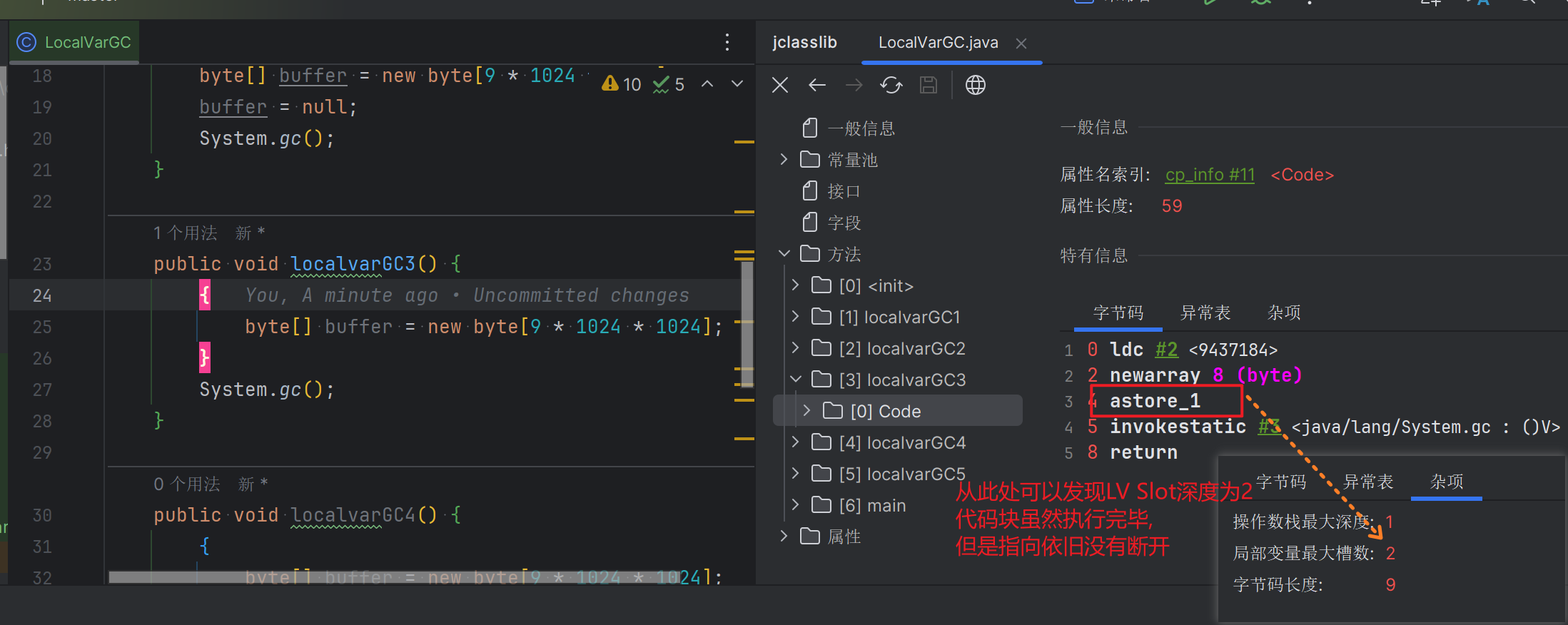Expand the [4] localvarGC4 method node
Screen dimensions: 1568x625
pyautogui.click(x=796, y=442)
